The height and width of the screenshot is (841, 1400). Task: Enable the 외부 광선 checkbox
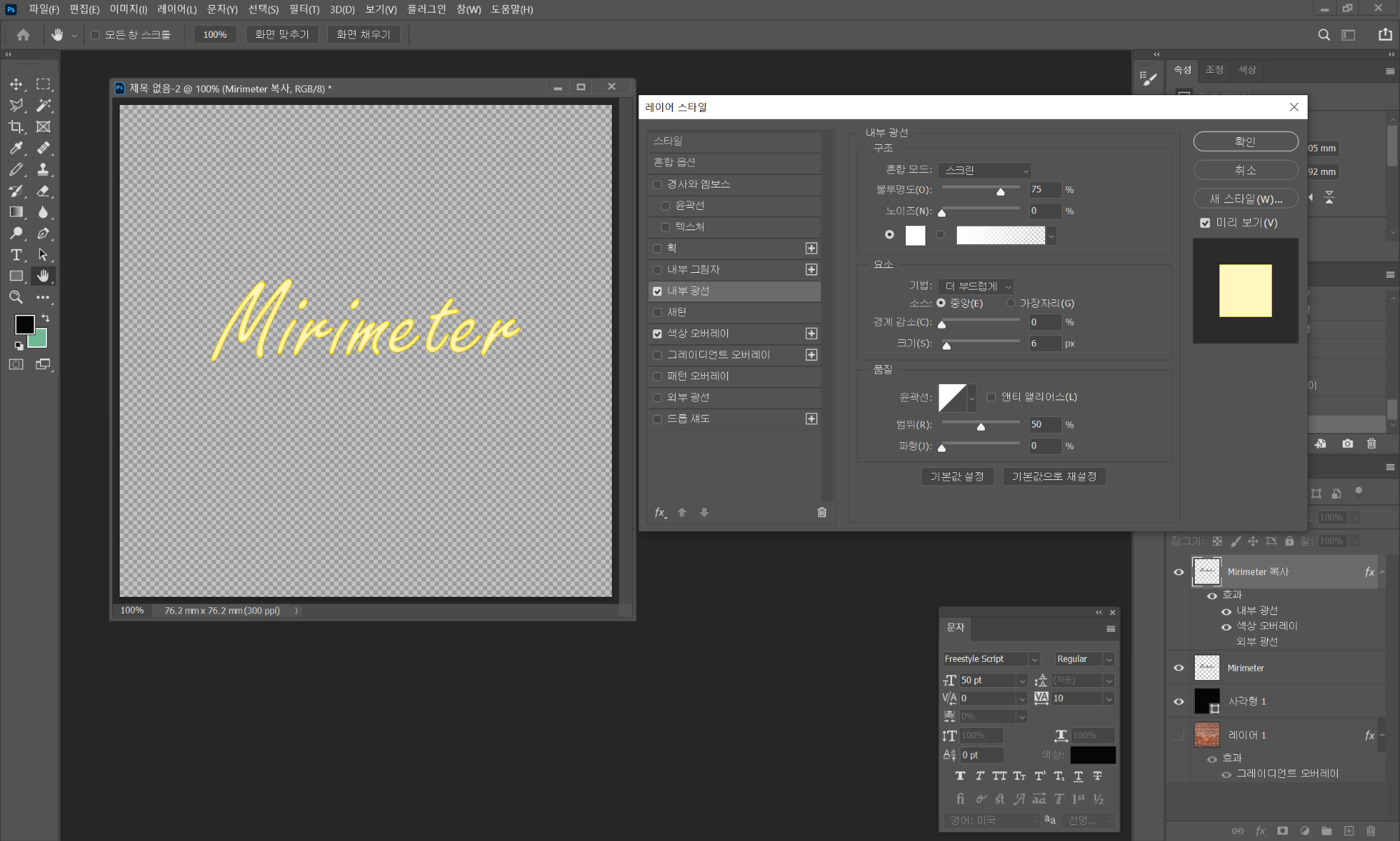click(657, 397)
